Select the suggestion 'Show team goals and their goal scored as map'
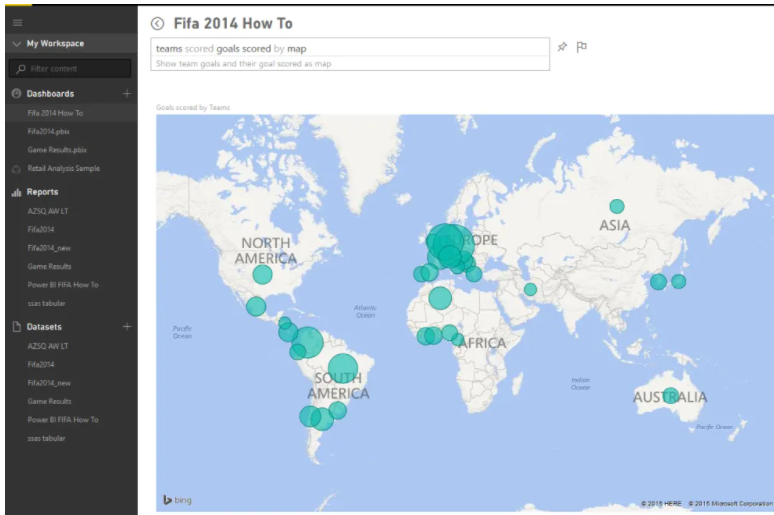This screenshot has height=515, width=774. (x=243, y=64)
